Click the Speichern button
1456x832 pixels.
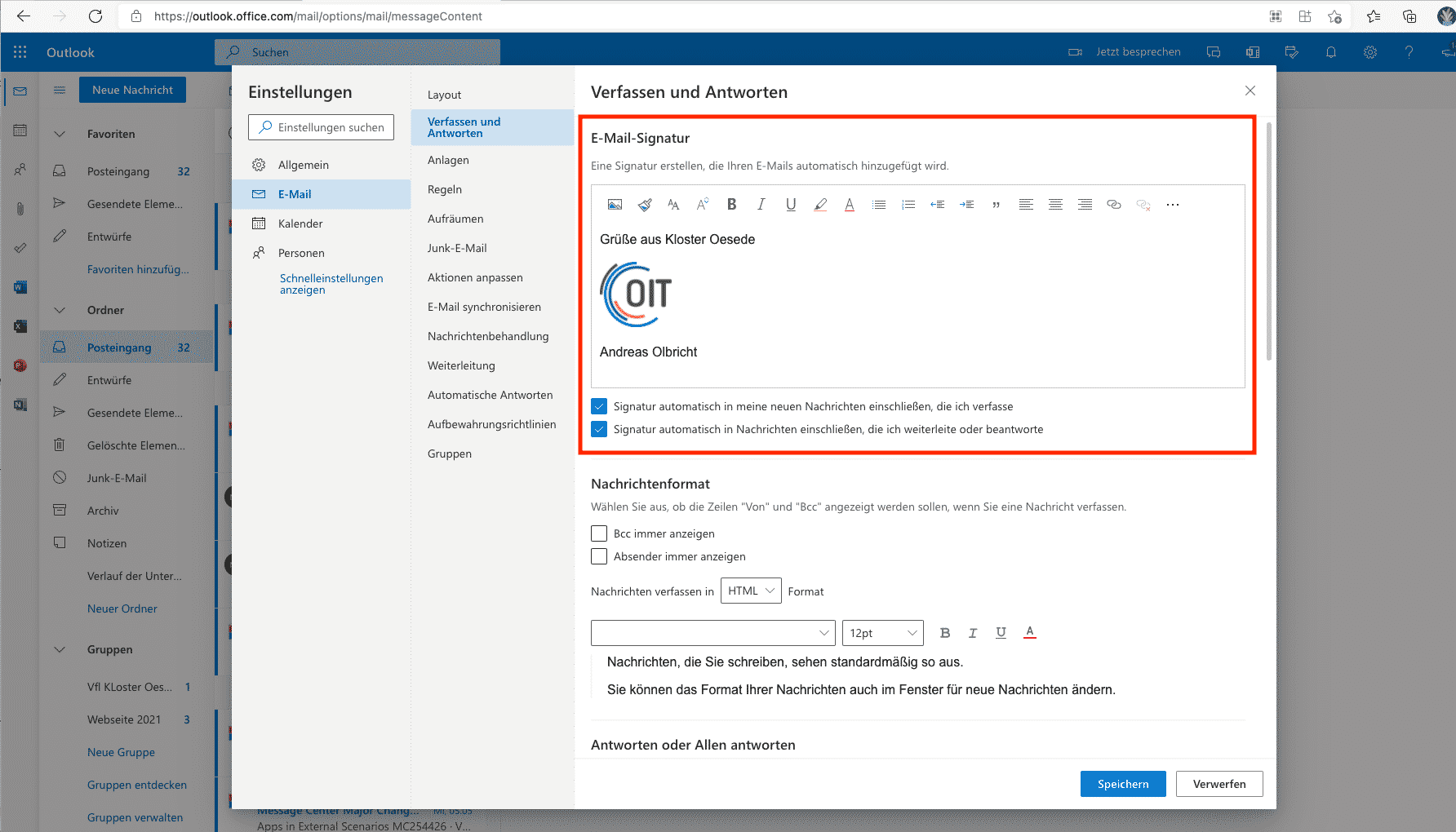point(1123,784)
